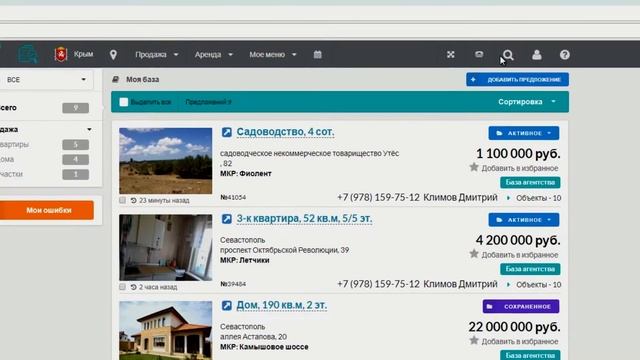This screenshot has height=360, width=640.
Task: Click the star icon on the 22 000 000 руб. listing
Action: point(474,340)
